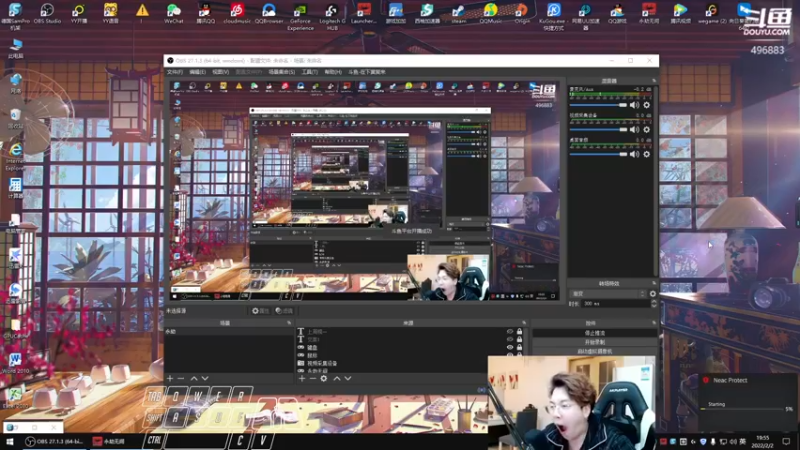Open the transitions dock panel corner button
This screenshot has height=450, width=800.
click(x=654, y=283)
